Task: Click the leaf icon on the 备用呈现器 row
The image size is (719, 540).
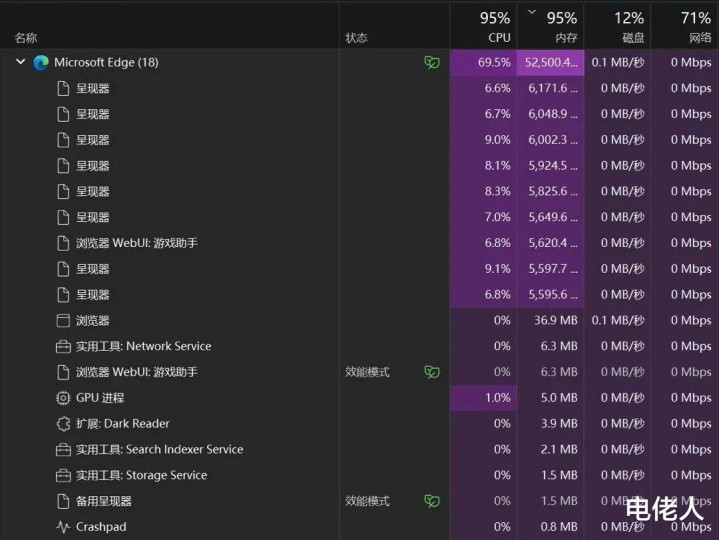Action: [431, 501]
